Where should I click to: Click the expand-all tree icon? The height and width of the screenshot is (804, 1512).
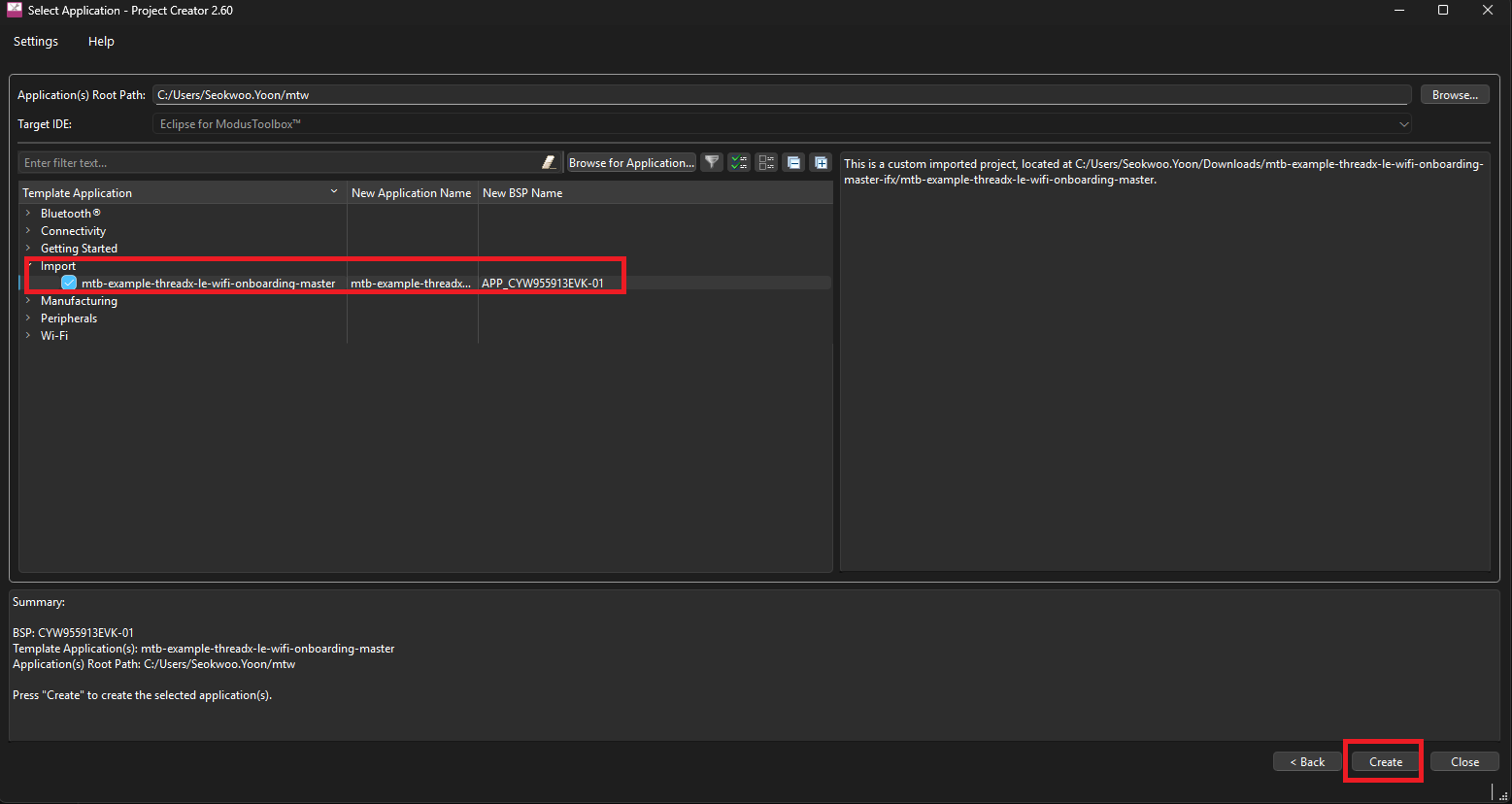coord(821,163)
